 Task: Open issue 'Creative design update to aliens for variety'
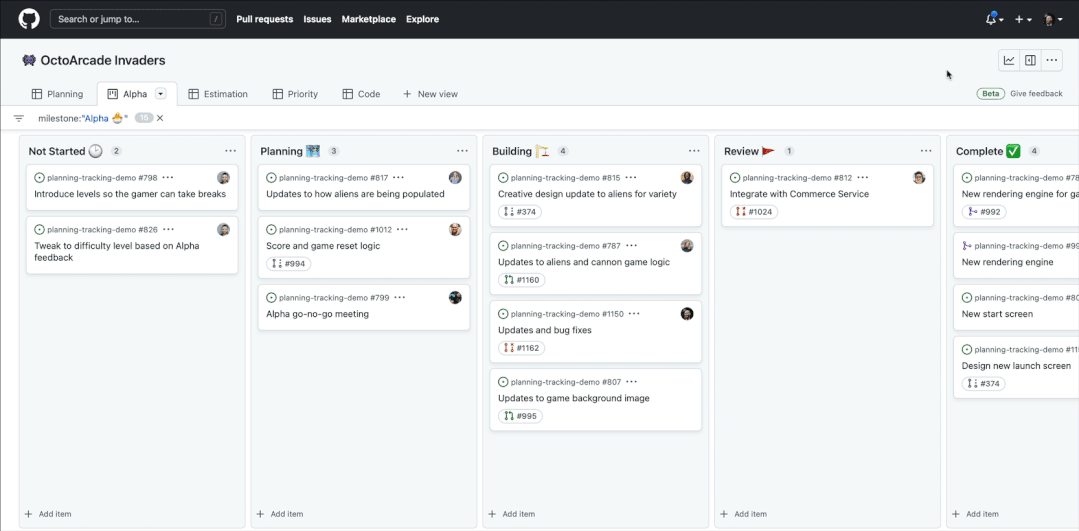[x=587, y=194]
